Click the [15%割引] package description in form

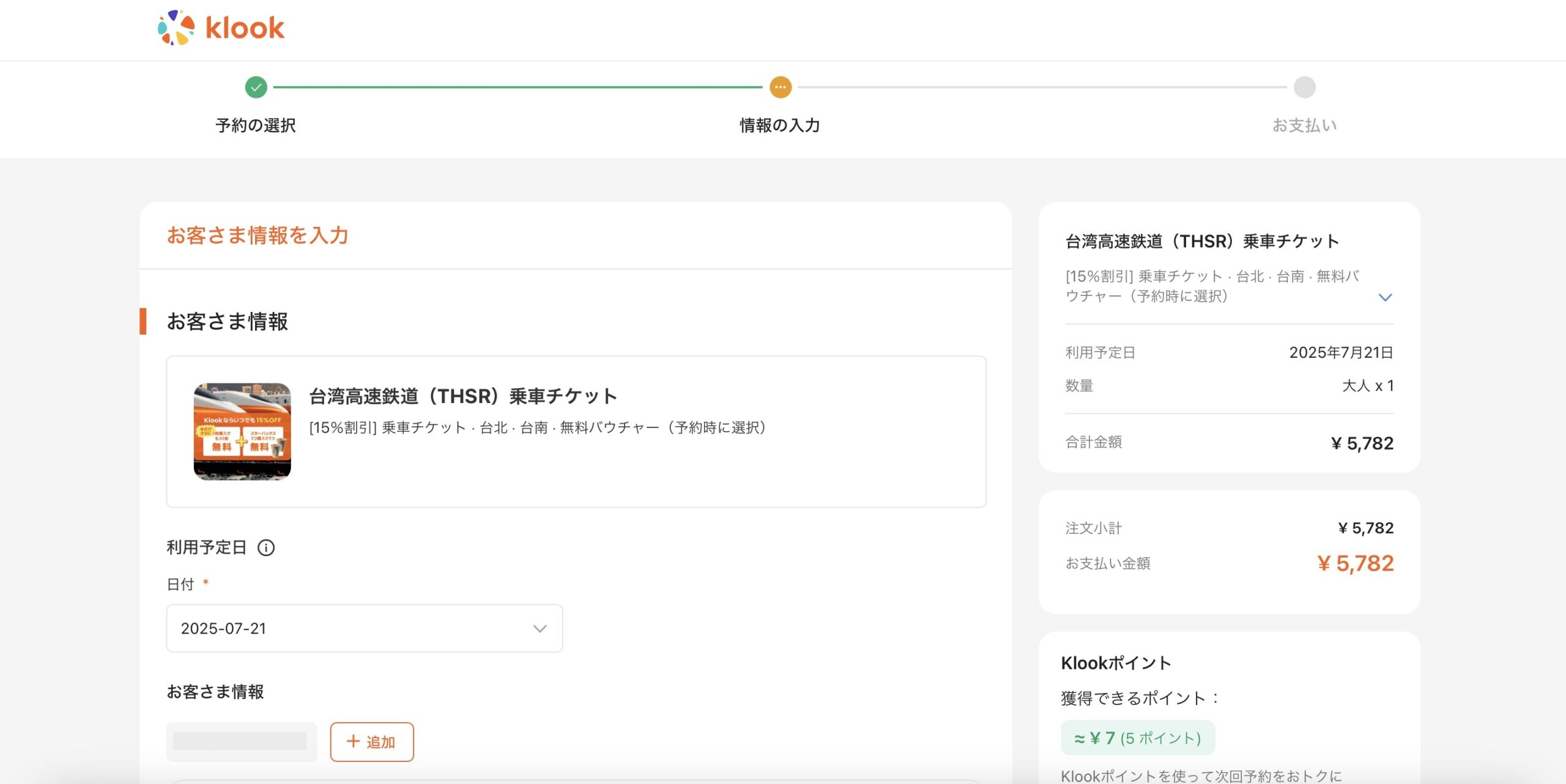[537, 427]
